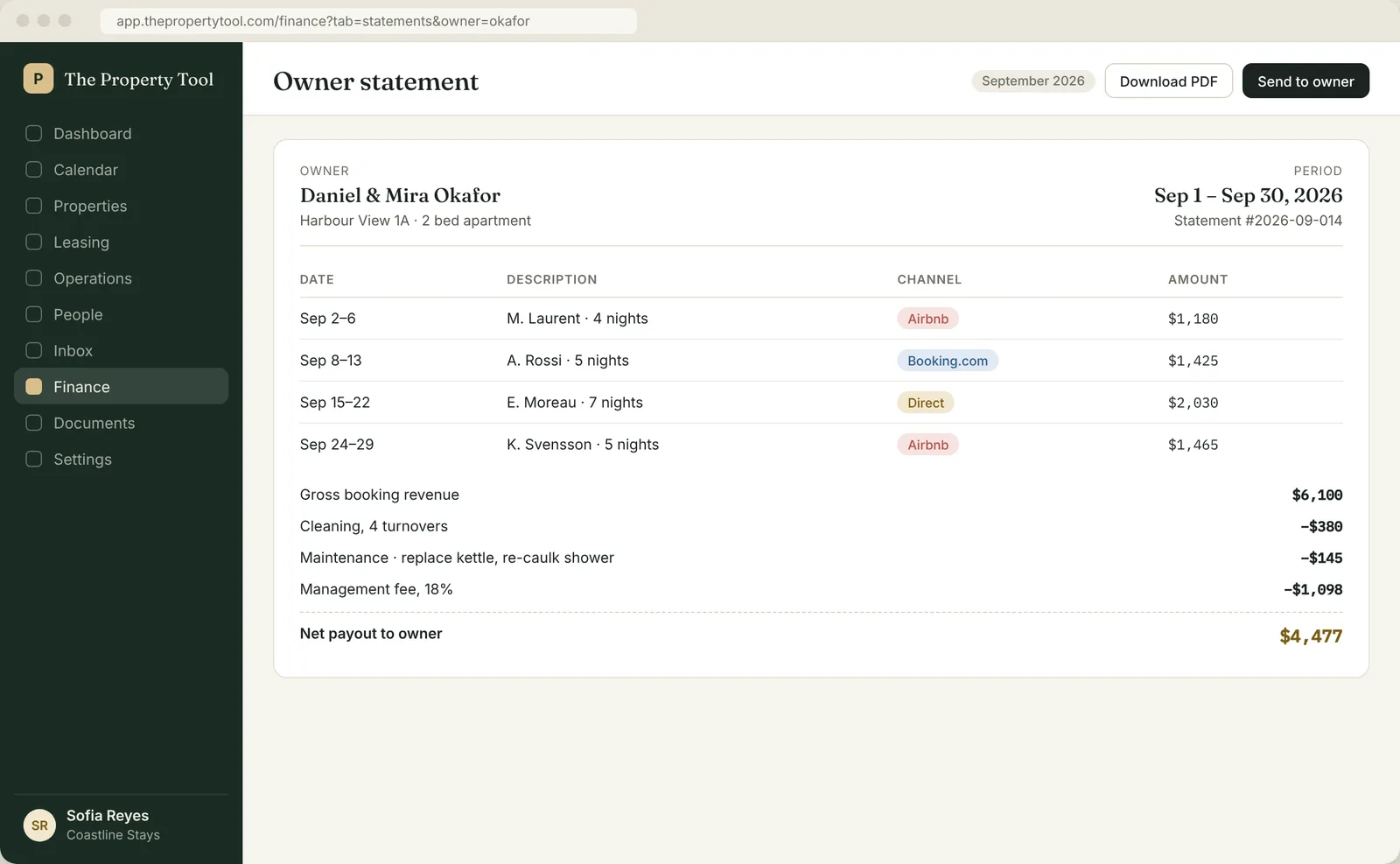
Task: Click the Sep 2–6 date cell
Action: 328,319
